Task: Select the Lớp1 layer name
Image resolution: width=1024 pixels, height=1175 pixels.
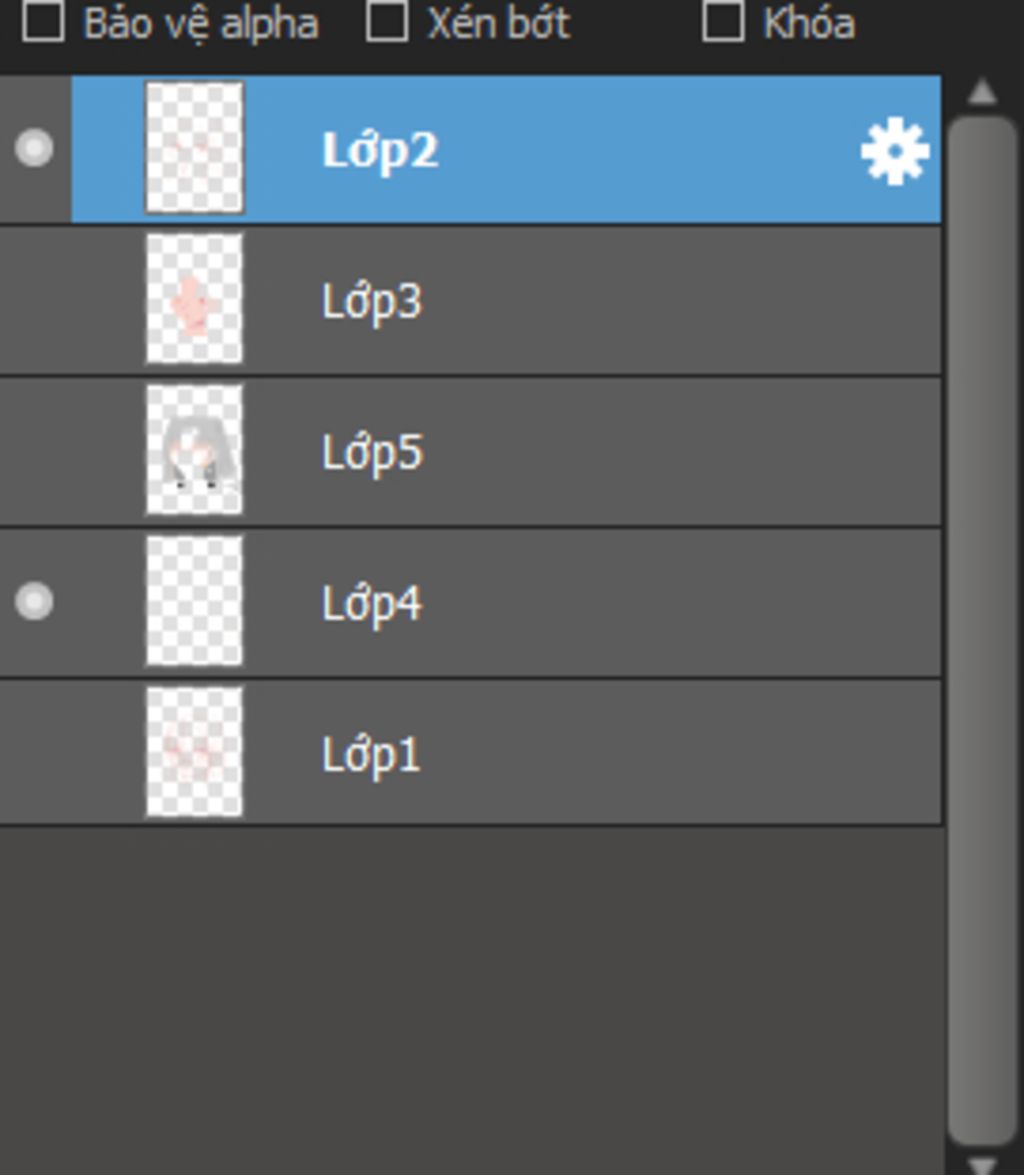Action: [x=371, y=754]
